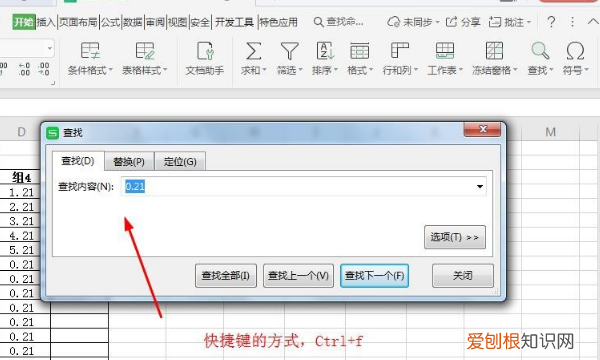Image resolution: width=600 pixels, height=360 pixels.
Task: Open the number format launcher arrow
Action: click(x=53, y=83)
